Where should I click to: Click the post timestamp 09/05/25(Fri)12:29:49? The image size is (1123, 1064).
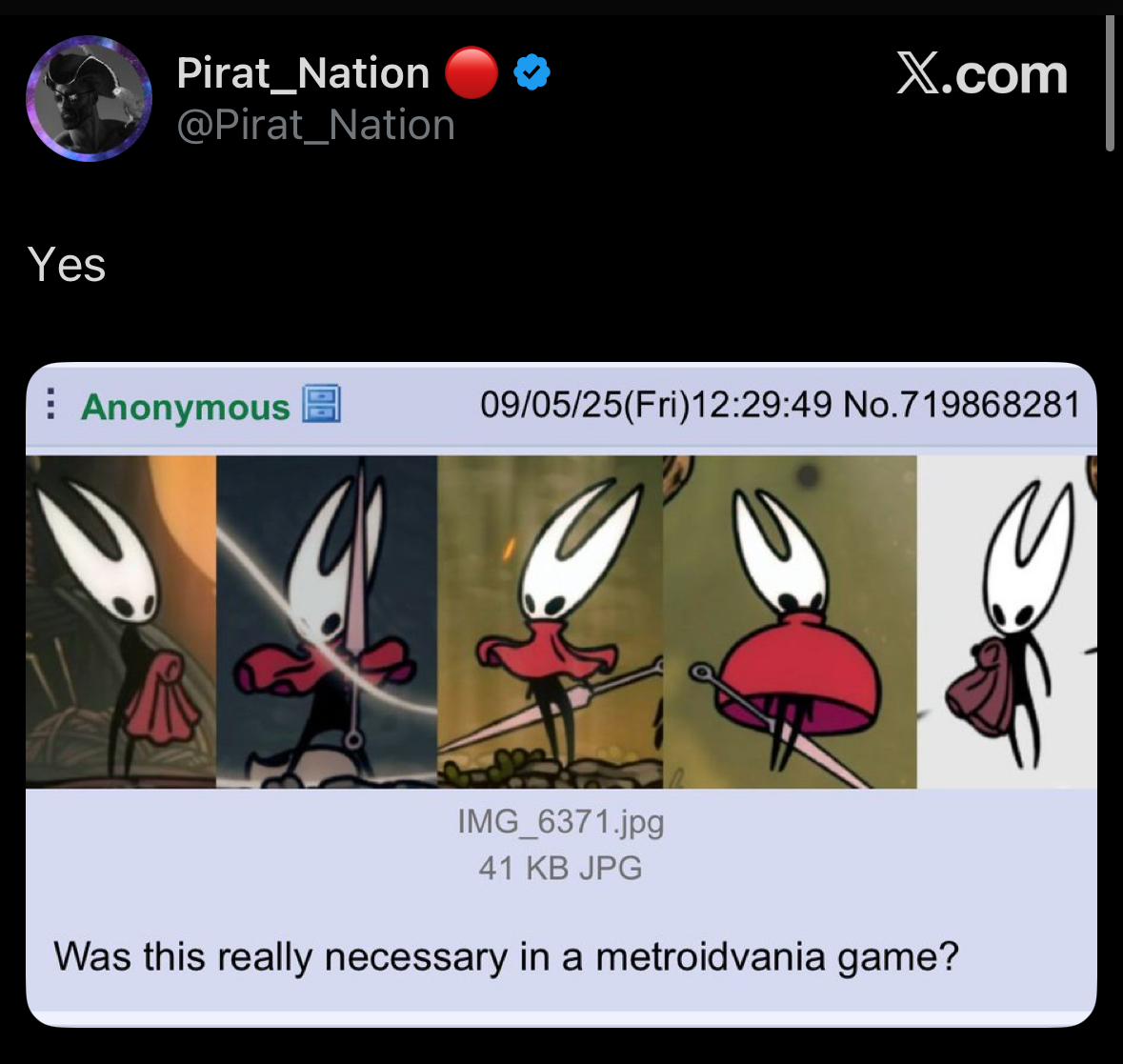(656, 405)
